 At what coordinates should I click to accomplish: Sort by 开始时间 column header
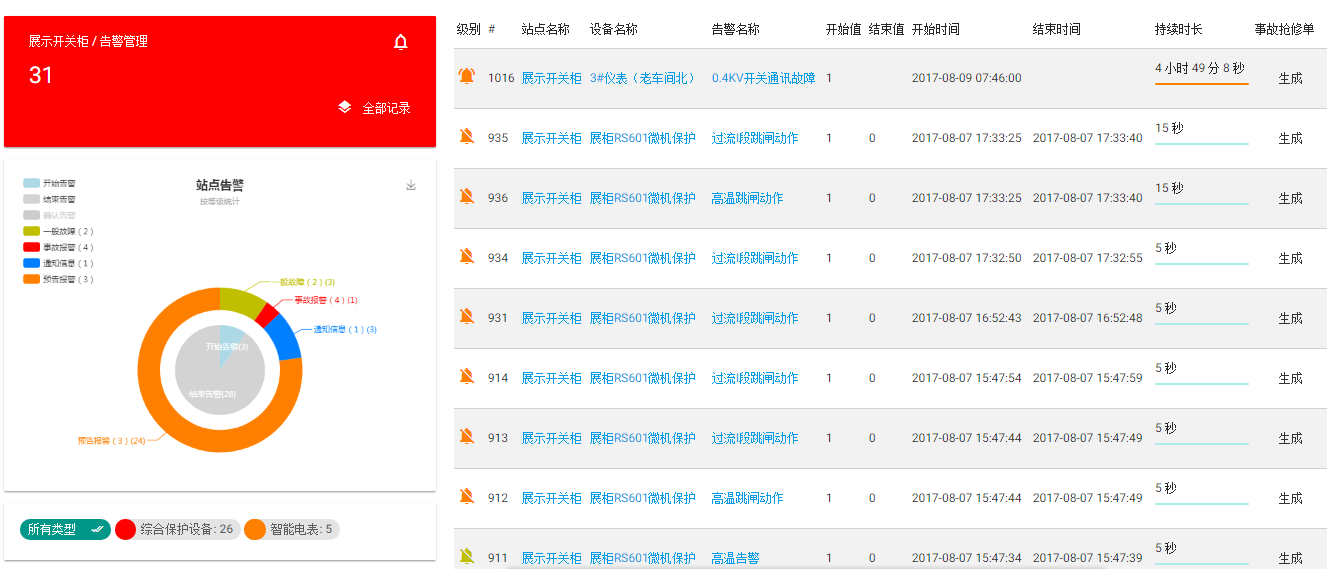point(935,29)
